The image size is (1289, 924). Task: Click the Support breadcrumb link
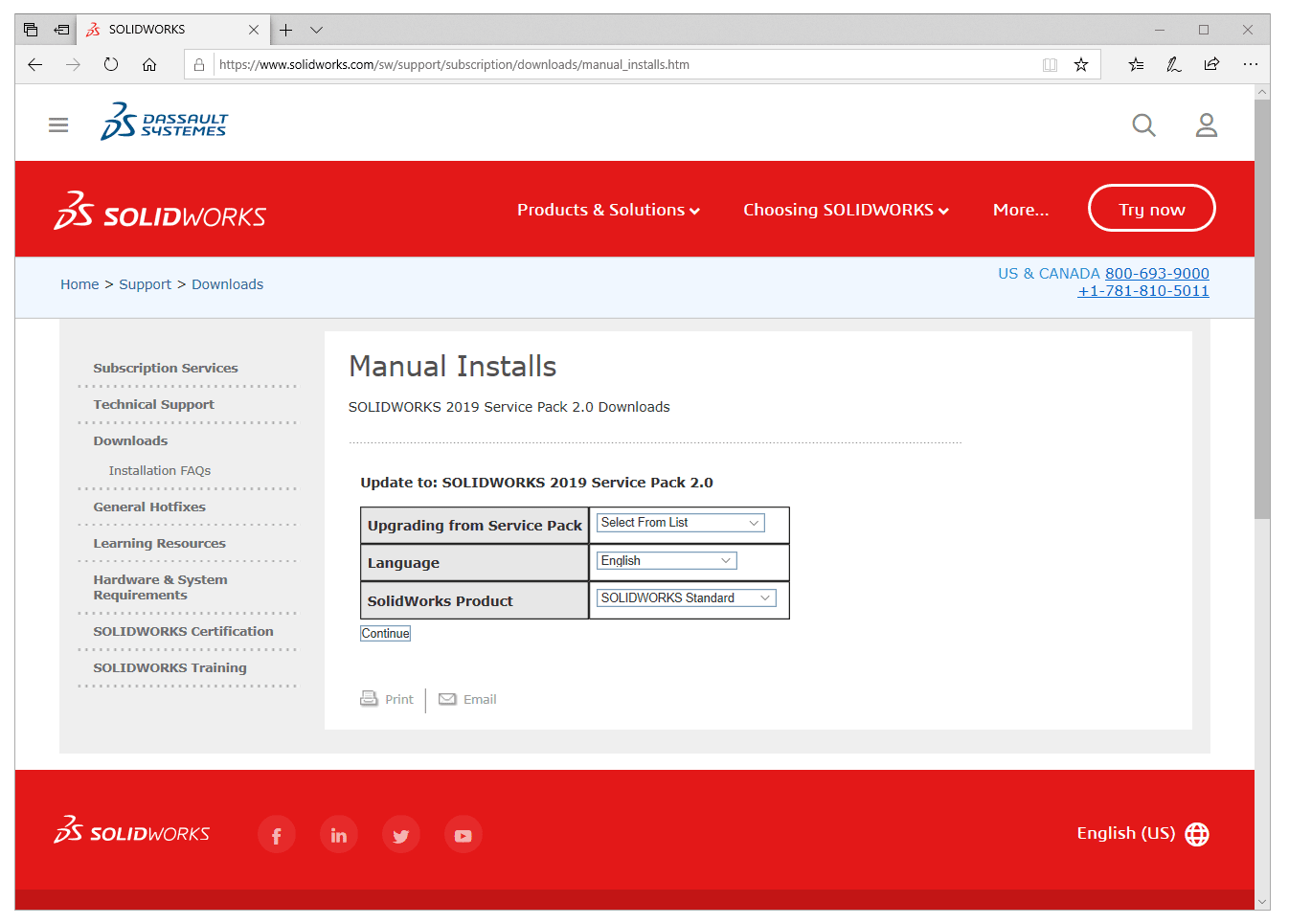(x=145, y=284)
